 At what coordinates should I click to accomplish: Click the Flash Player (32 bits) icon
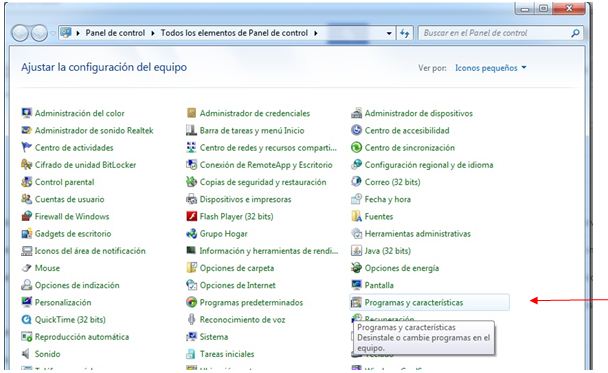point(192,216)
